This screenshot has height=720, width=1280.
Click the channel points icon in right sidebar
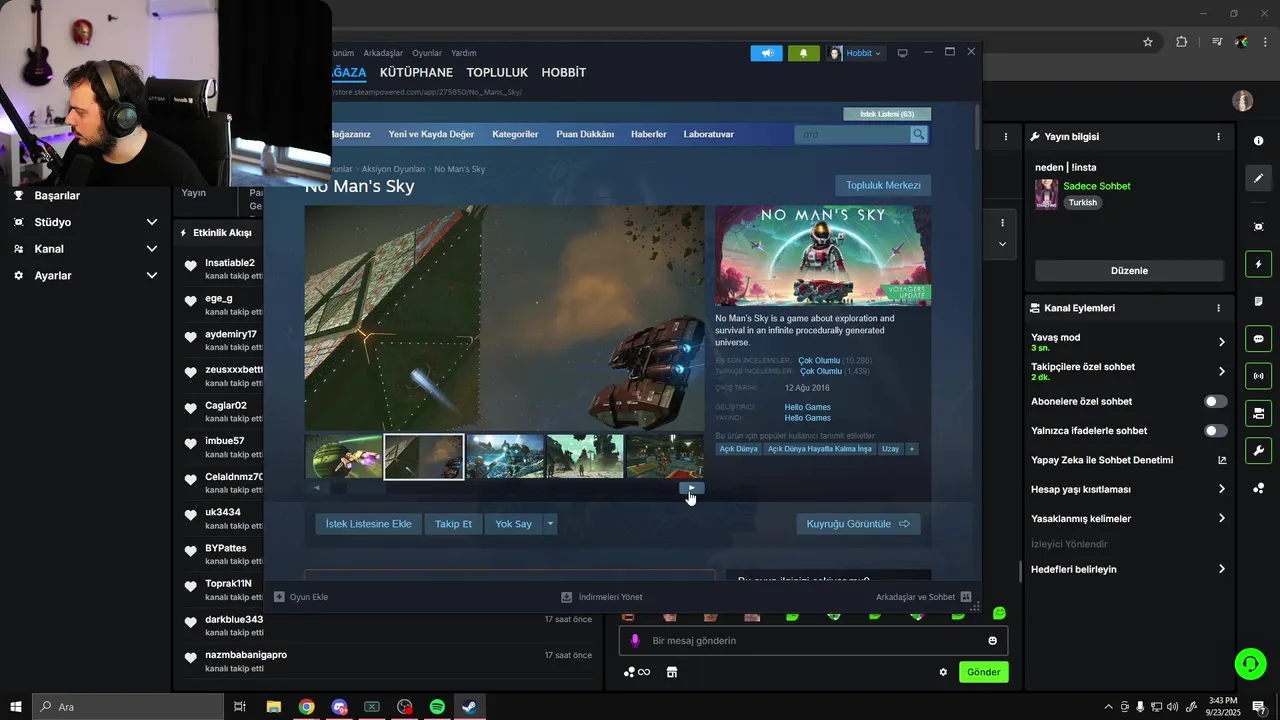[1259, 488]
